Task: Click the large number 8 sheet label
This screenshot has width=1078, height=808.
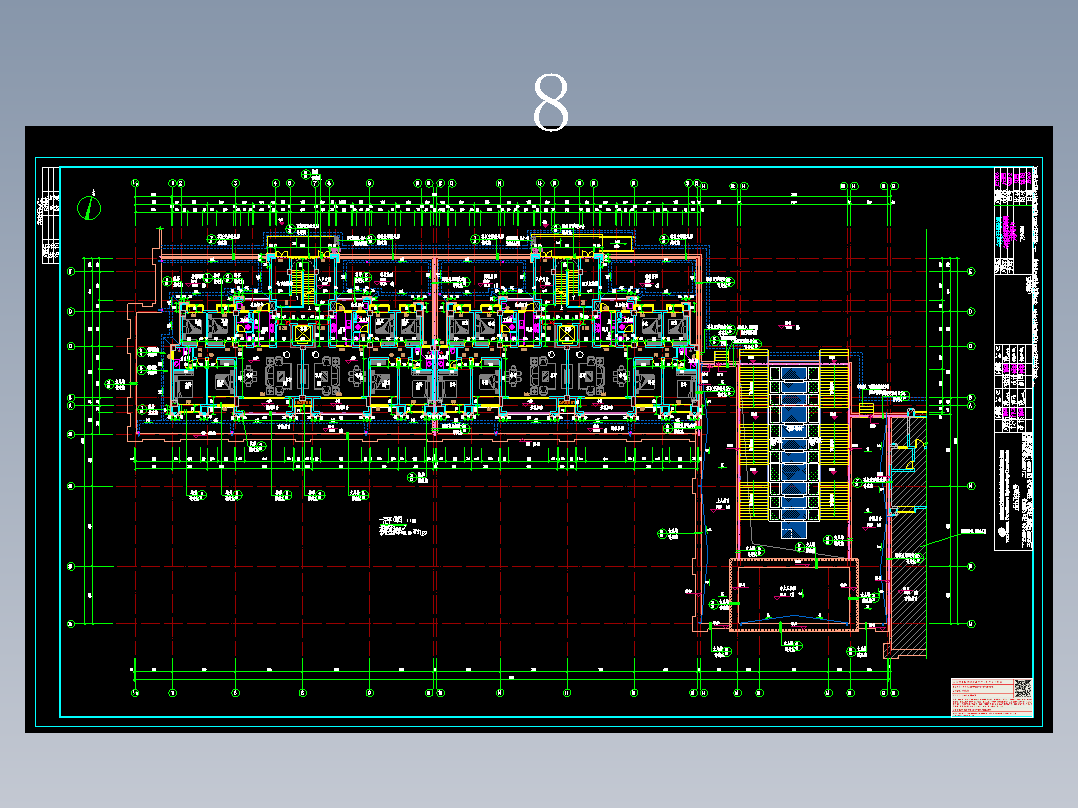Action: [551, 103]
